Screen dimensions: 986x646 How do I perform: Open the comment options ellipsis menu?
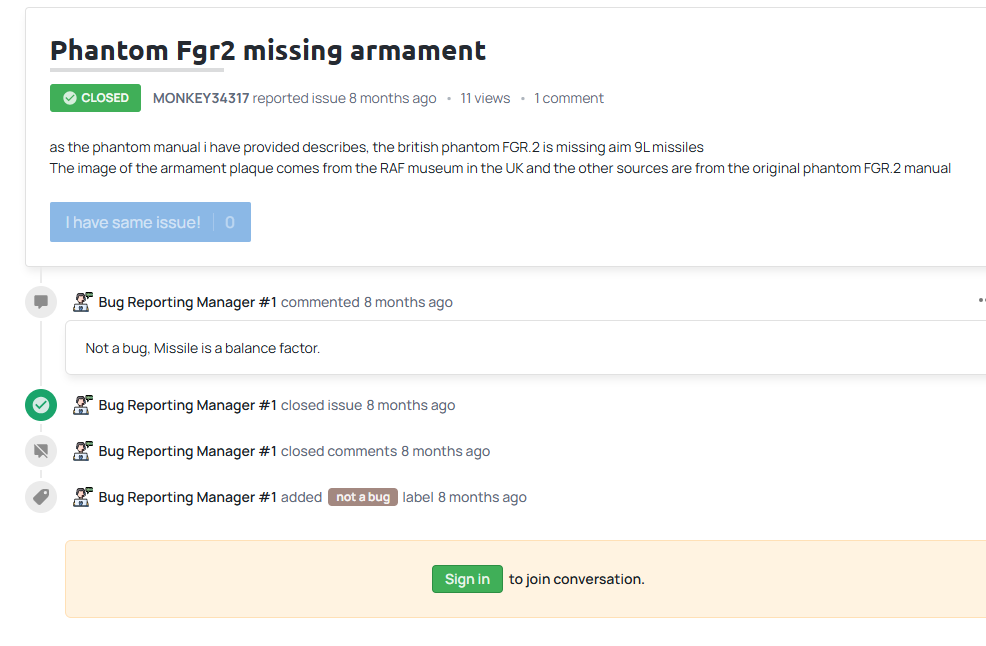[981, 299]
